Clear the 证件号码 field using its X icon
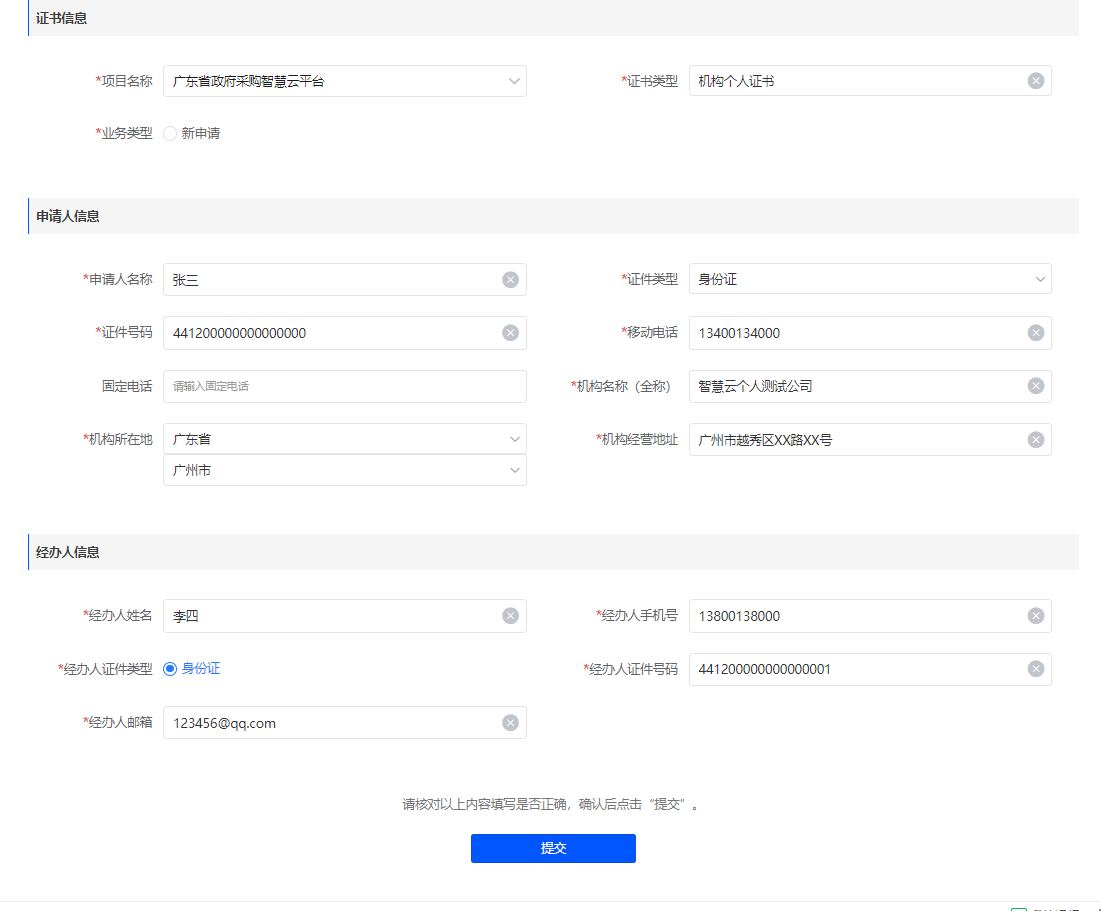The height and width of the screenshot is (911, 1101). 510,333
